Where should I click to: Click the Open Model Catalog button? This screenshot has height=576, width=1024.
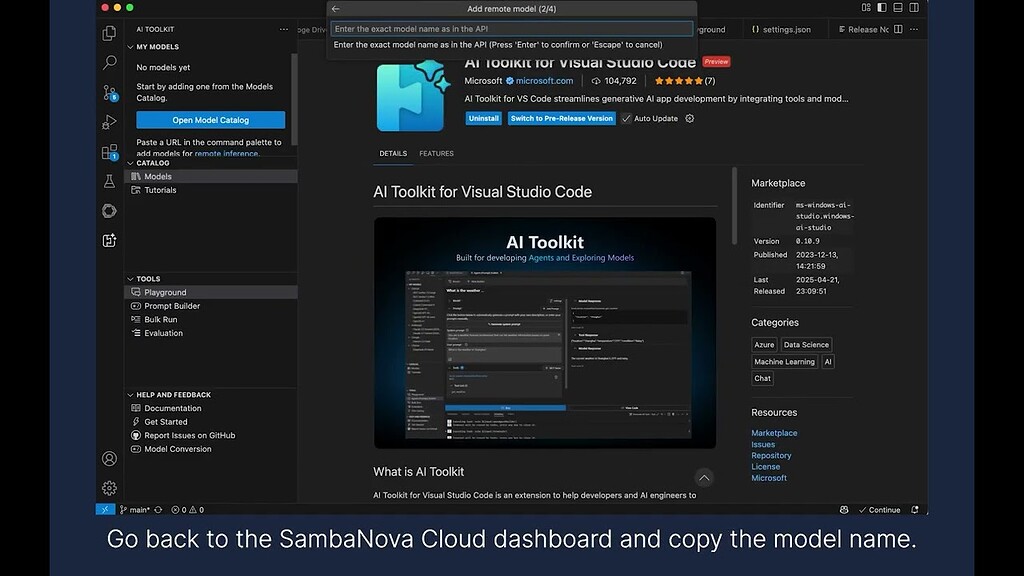(209, 119)
